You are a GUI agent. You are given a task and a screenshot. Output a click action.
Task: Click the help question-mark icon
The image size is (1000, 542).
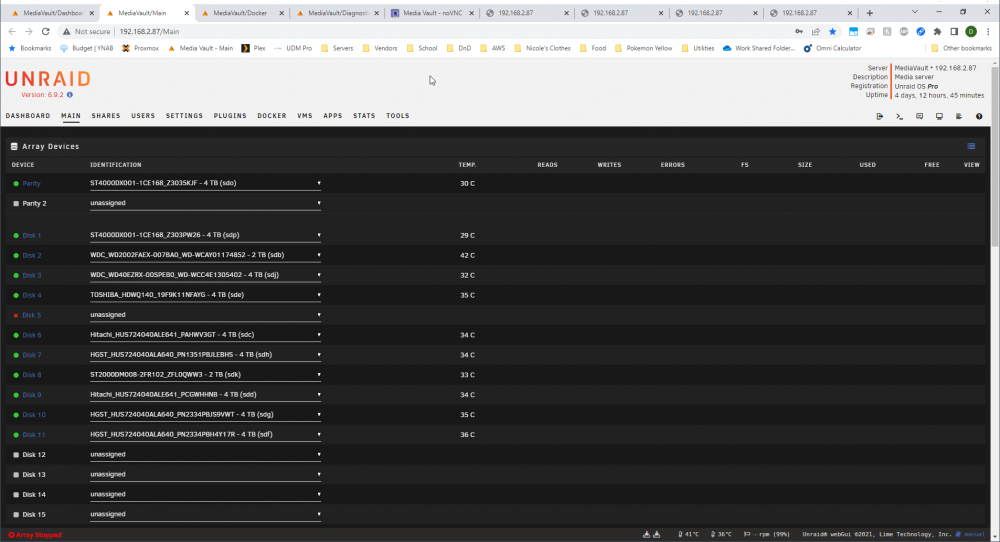pyautogui.click(x=979, y=116)
